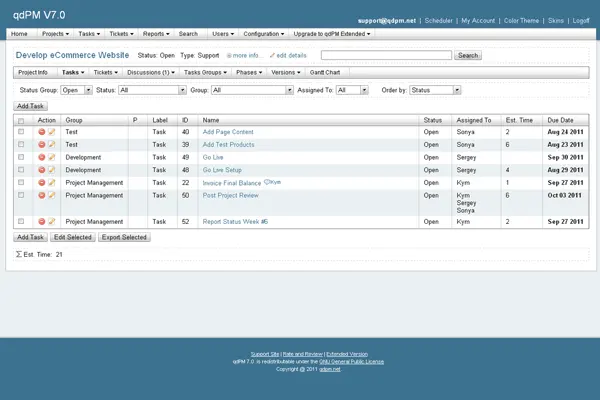Delete Report Status Week #6 task
The width and height of the screenshot is (600, 400).
point(41,222)
